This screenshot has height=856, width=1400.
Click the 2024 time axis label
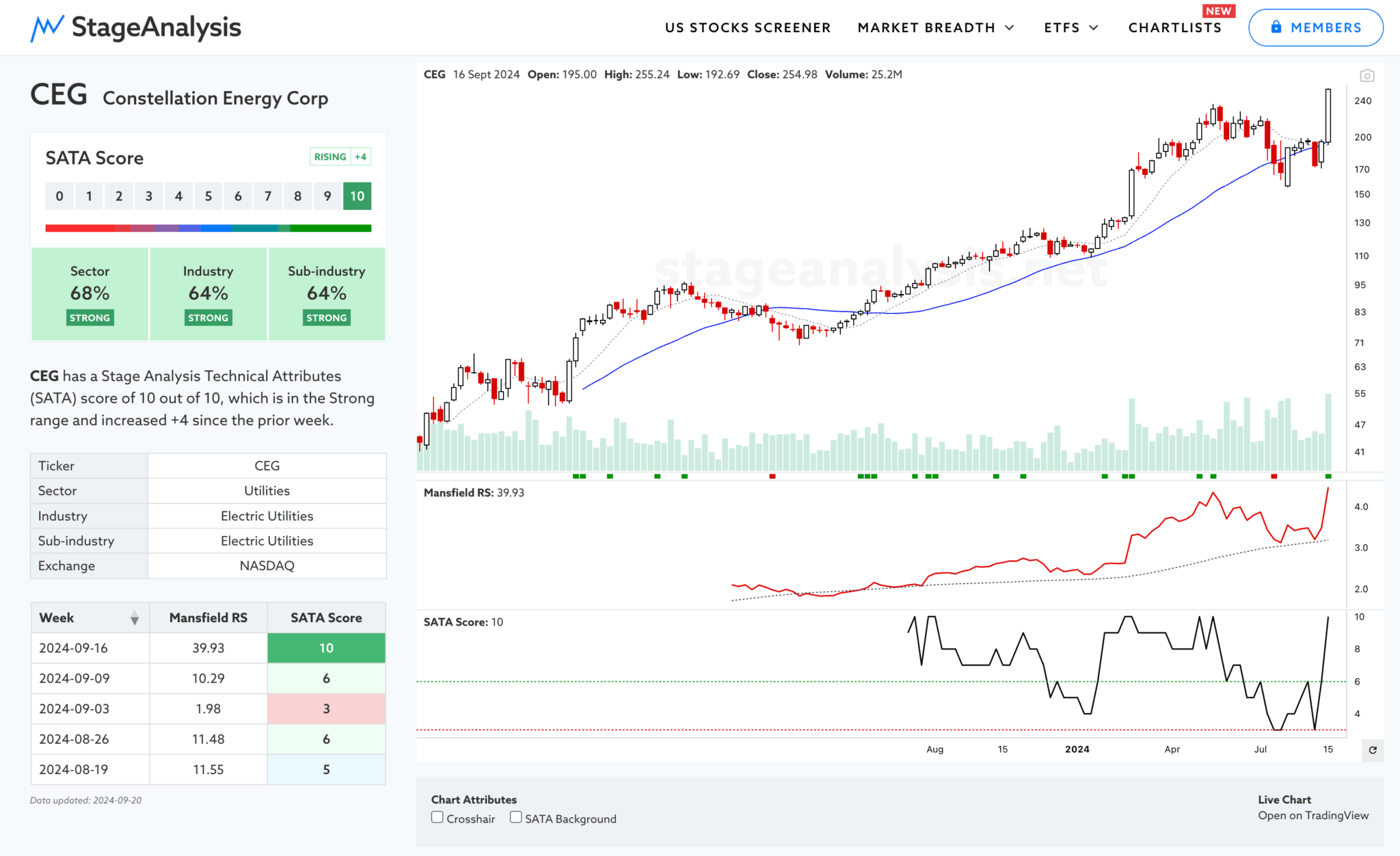click(1077, 749)
